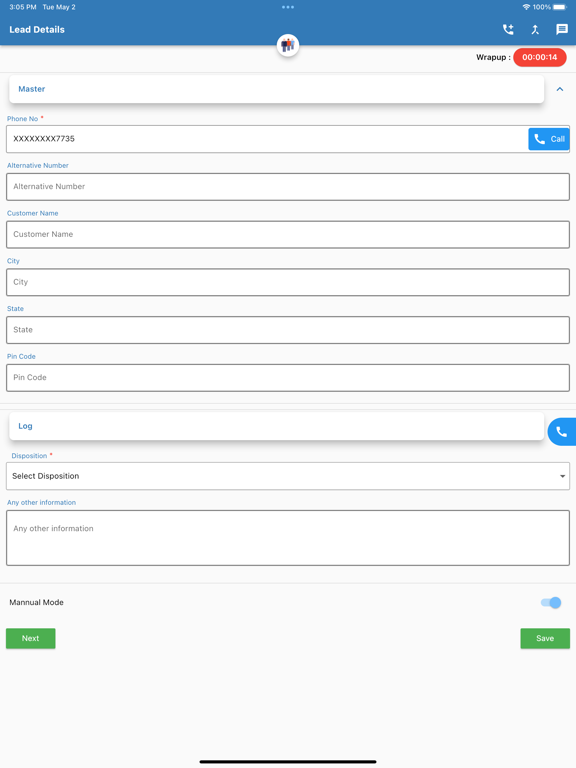
Task: Toggle the Mannual Mode switch
Action: (x=551, y=602)
